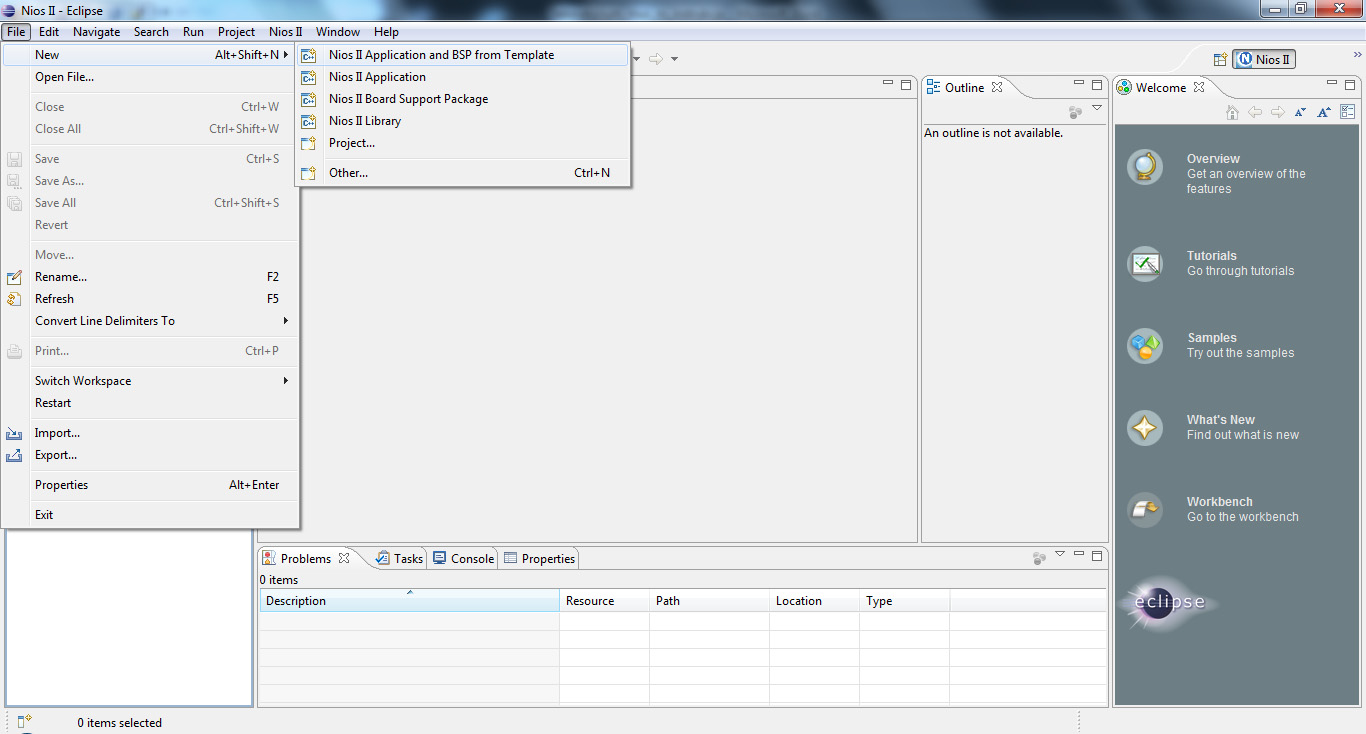Open the Navigate menu
This screenshot has height=734, width=1366.
tap(97, 32)
